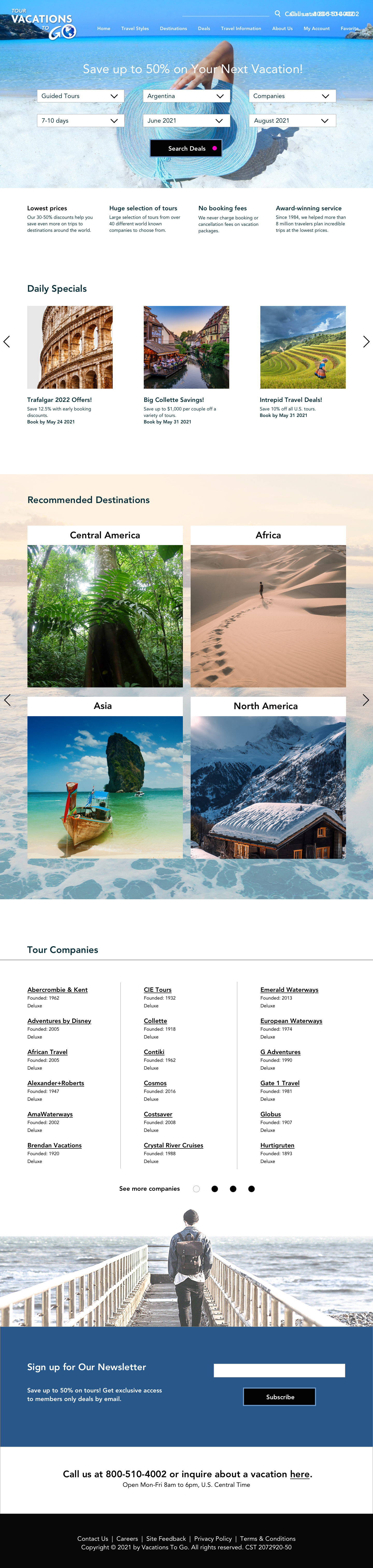Screen dimensions: 373x1568
Task: Select the last companies pagination dot
Action: (x=251, y=1189)
